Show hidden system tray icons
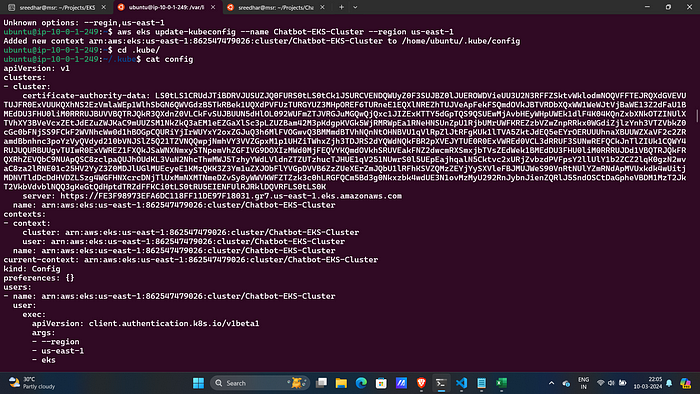This screenshot has height=394, width=700. tap(551, 383)
